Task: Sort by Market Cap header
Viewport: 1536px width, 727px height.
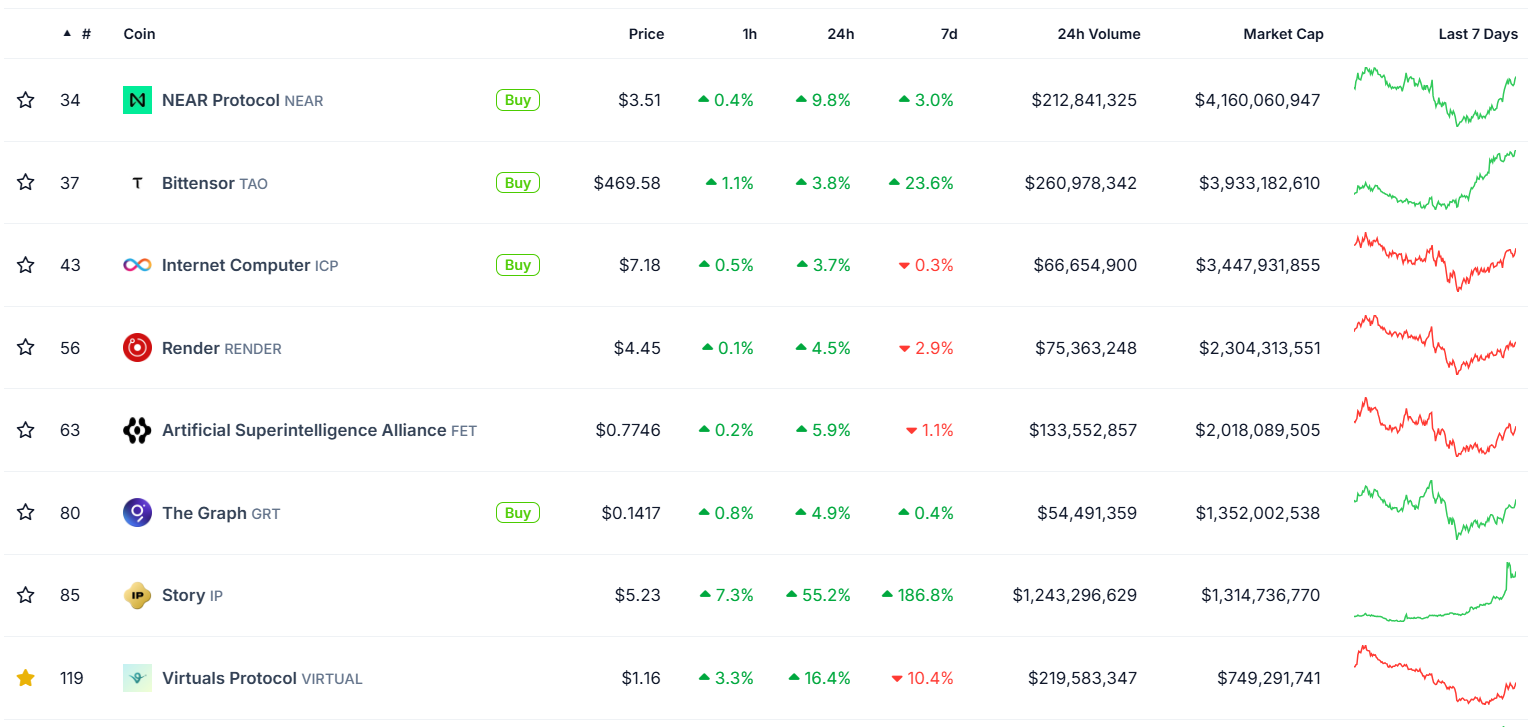Action: (x=1283, y=34)
